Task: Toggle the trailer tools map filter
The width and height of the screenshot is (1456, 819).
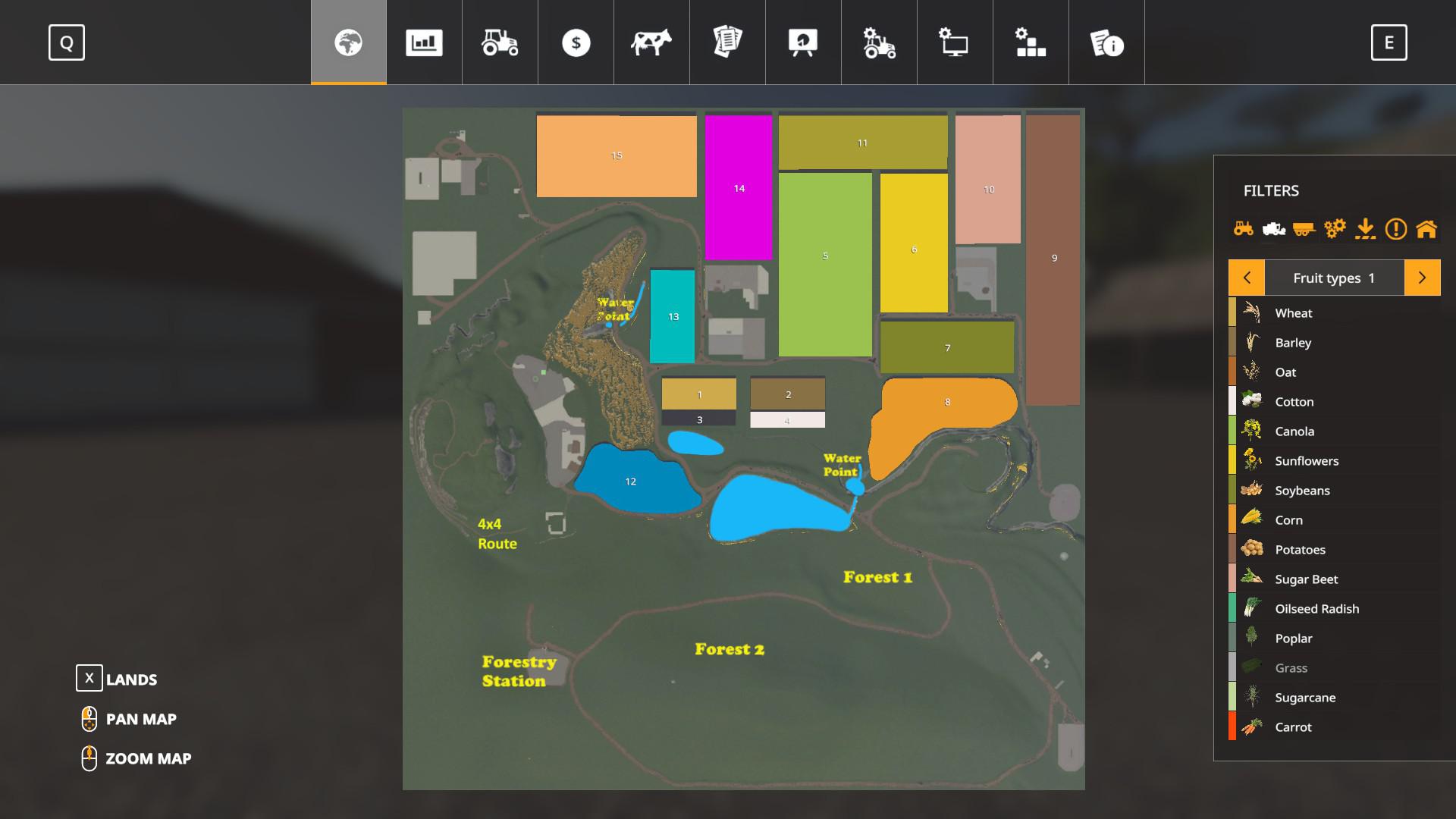Action: point(1304,228)
